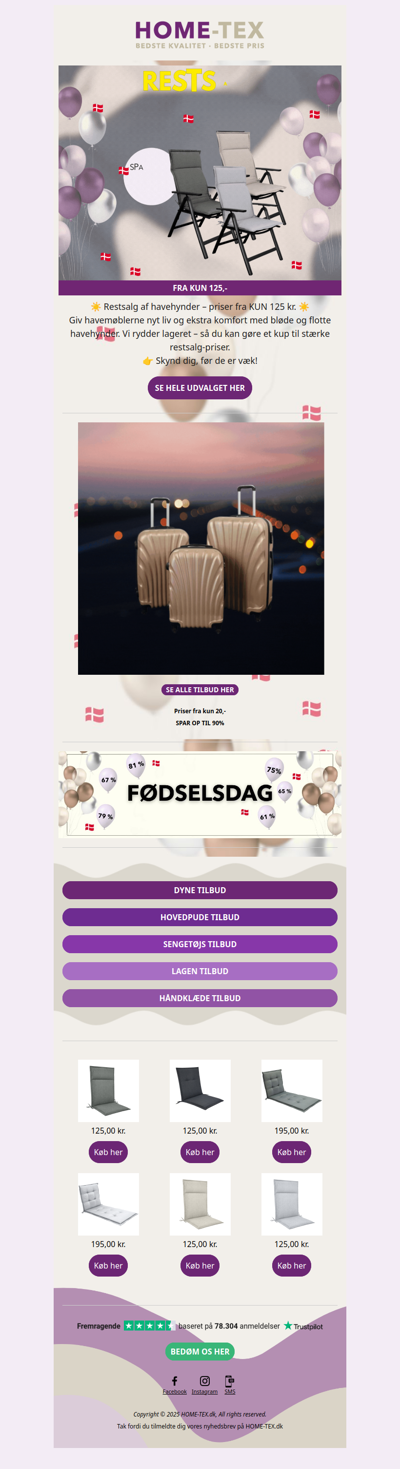Click SE ALLE TILBUD HER button
This screenshot has width=400, height=1469.
200,690
